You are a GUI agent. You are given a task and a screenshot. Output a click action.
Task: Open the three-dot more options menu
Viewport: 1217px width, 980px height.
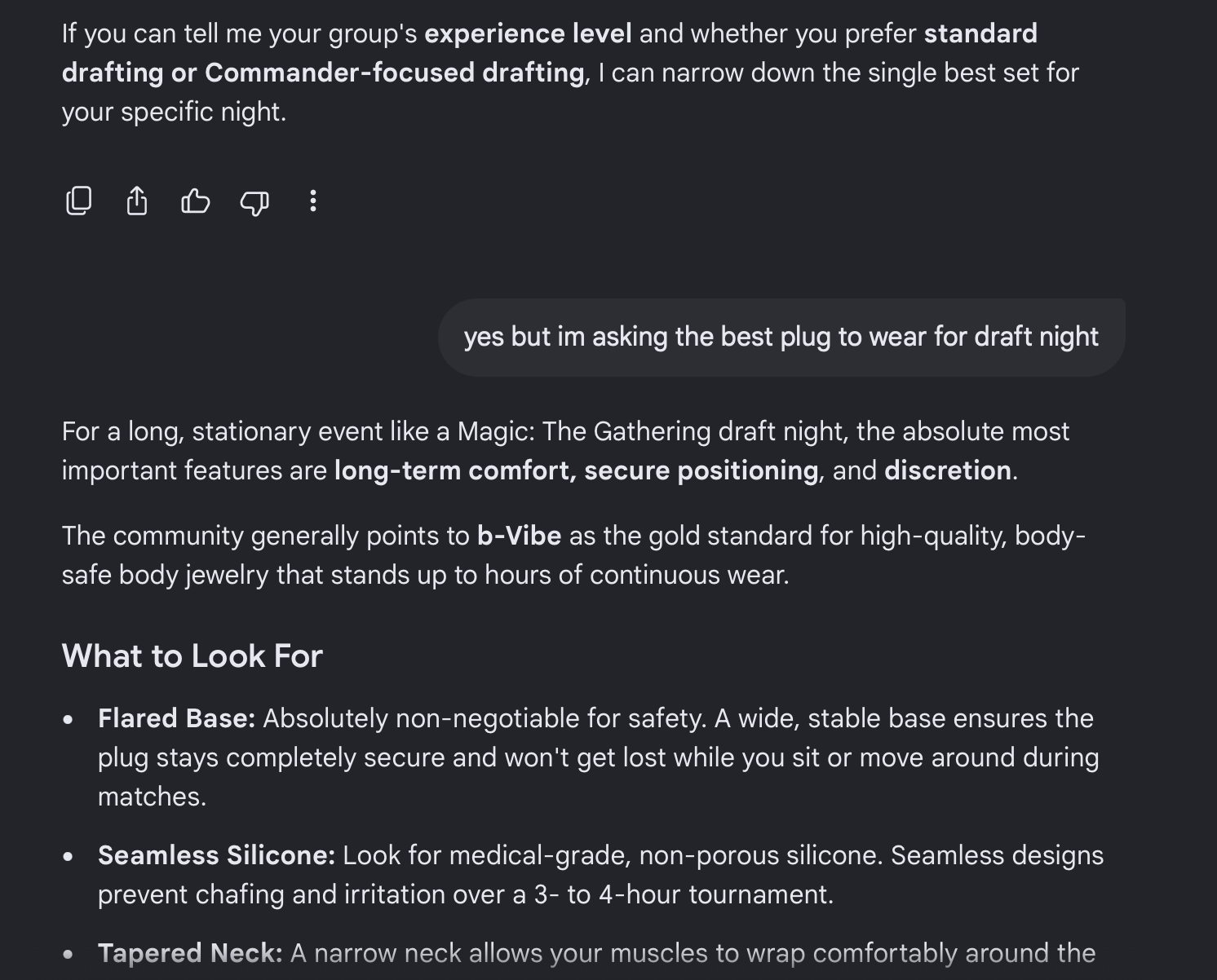(x=313, y=201)
